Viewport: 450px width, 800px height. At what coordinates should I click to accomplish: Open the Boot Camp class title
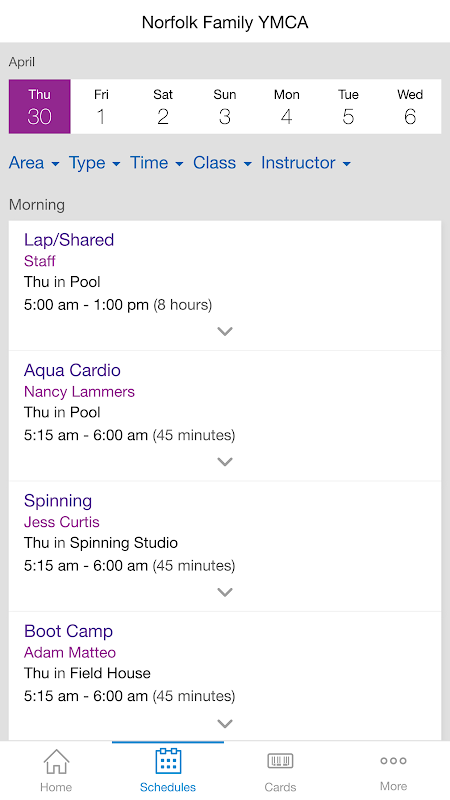[x=68, y=631]
